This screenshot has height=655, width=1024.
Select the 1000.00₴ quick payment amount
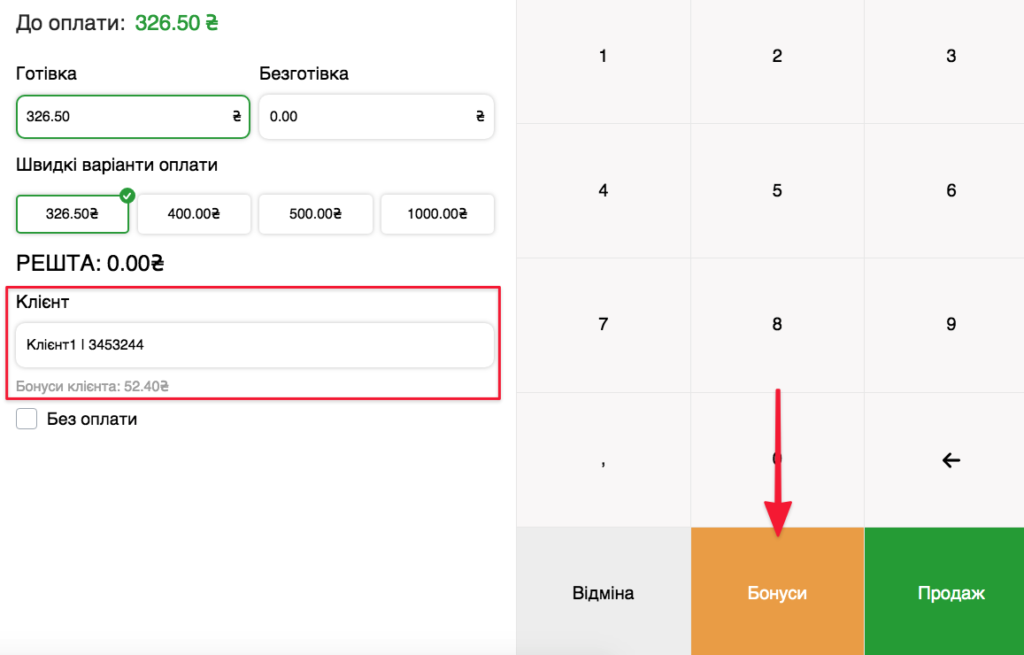click(x=437, y=214)
